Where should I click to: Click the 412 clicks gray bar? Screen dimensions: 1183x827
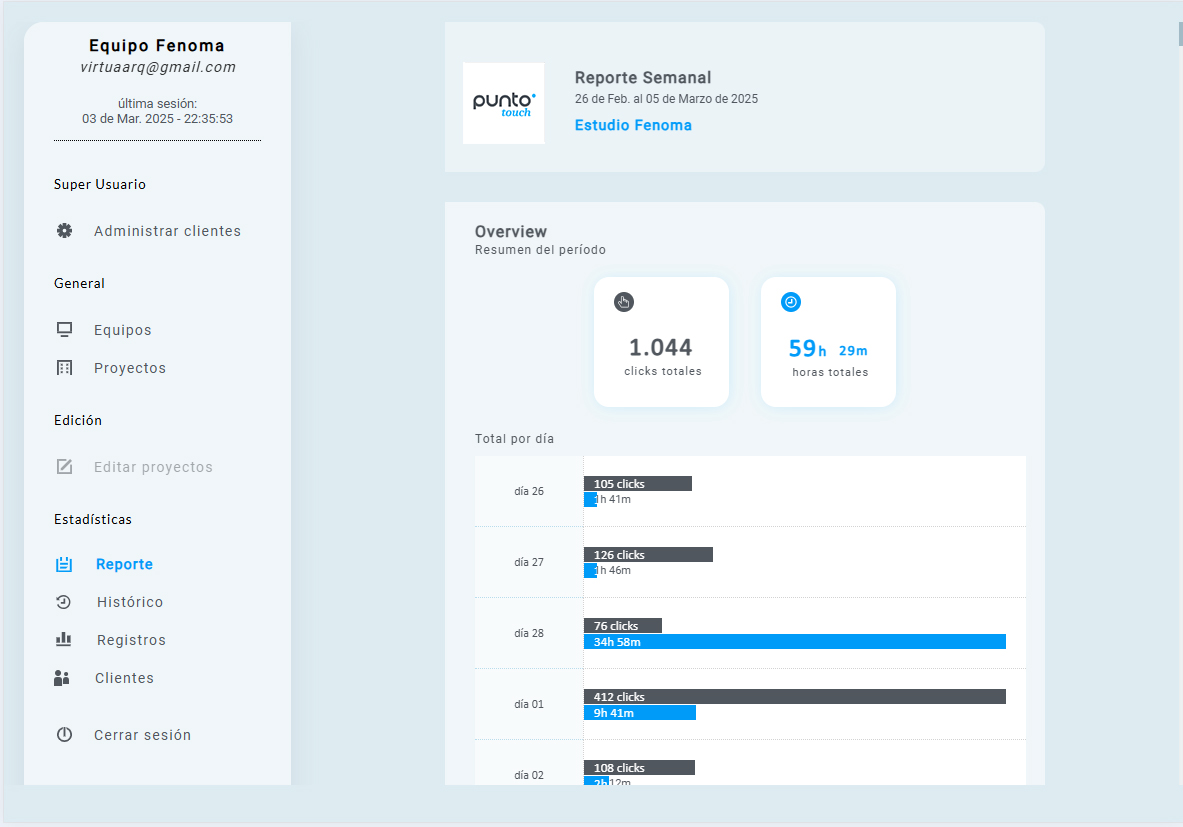point(794,697)
